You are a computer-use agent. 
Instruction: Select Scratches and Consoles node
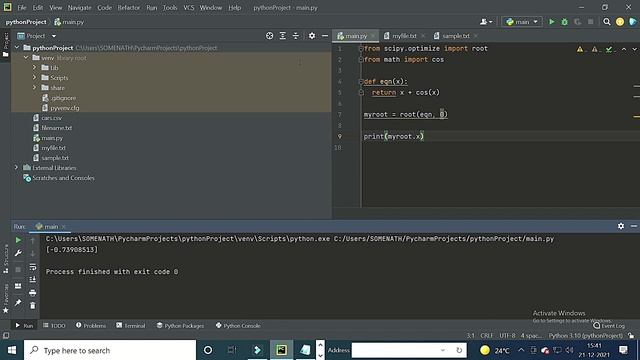63,178
